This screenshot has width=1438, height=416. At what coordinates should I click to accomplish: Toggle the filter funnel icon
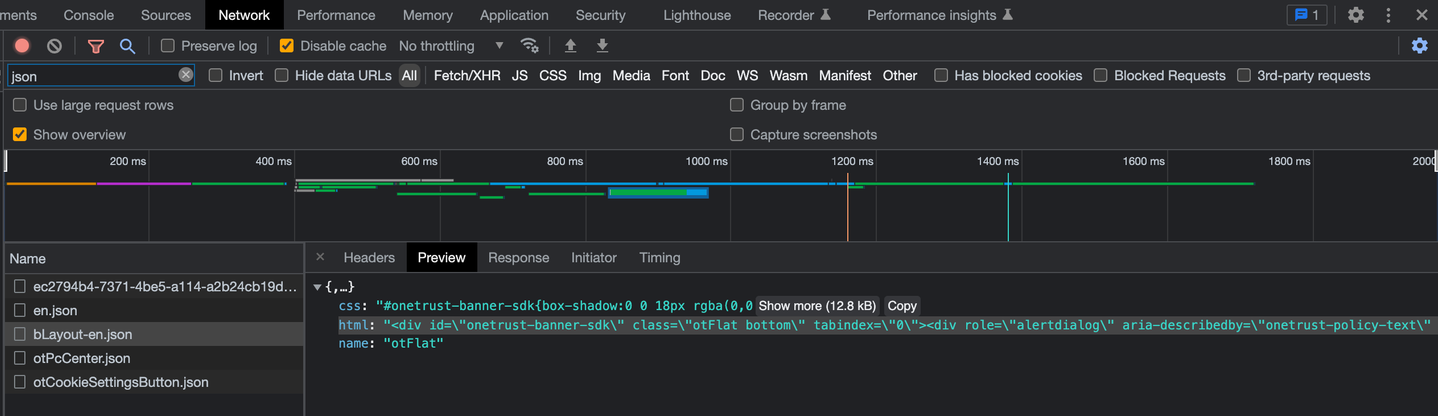(x=96, y=46)
